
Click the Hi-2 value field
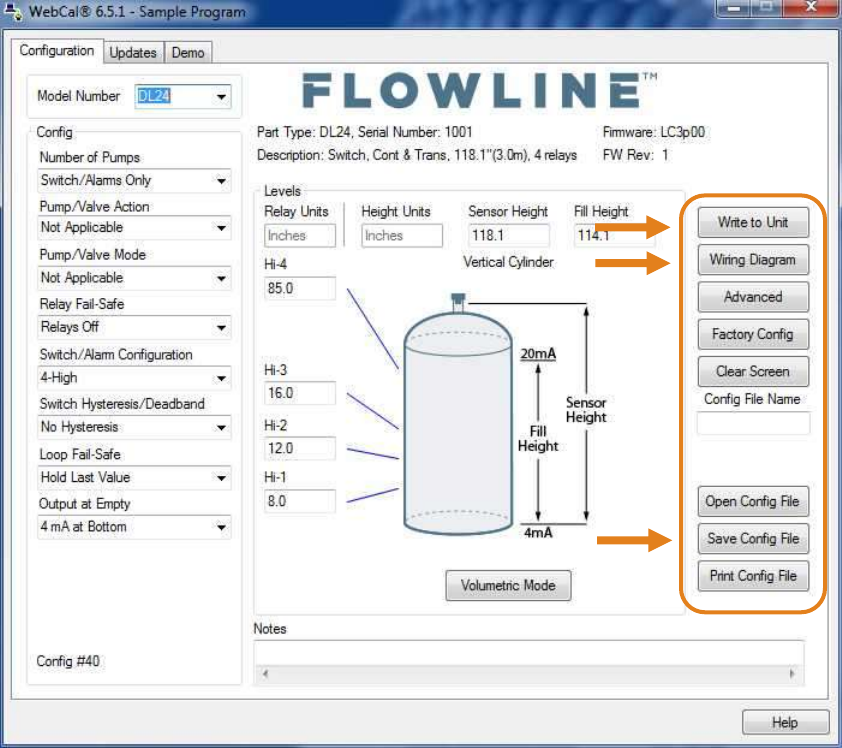click(300, 448)
